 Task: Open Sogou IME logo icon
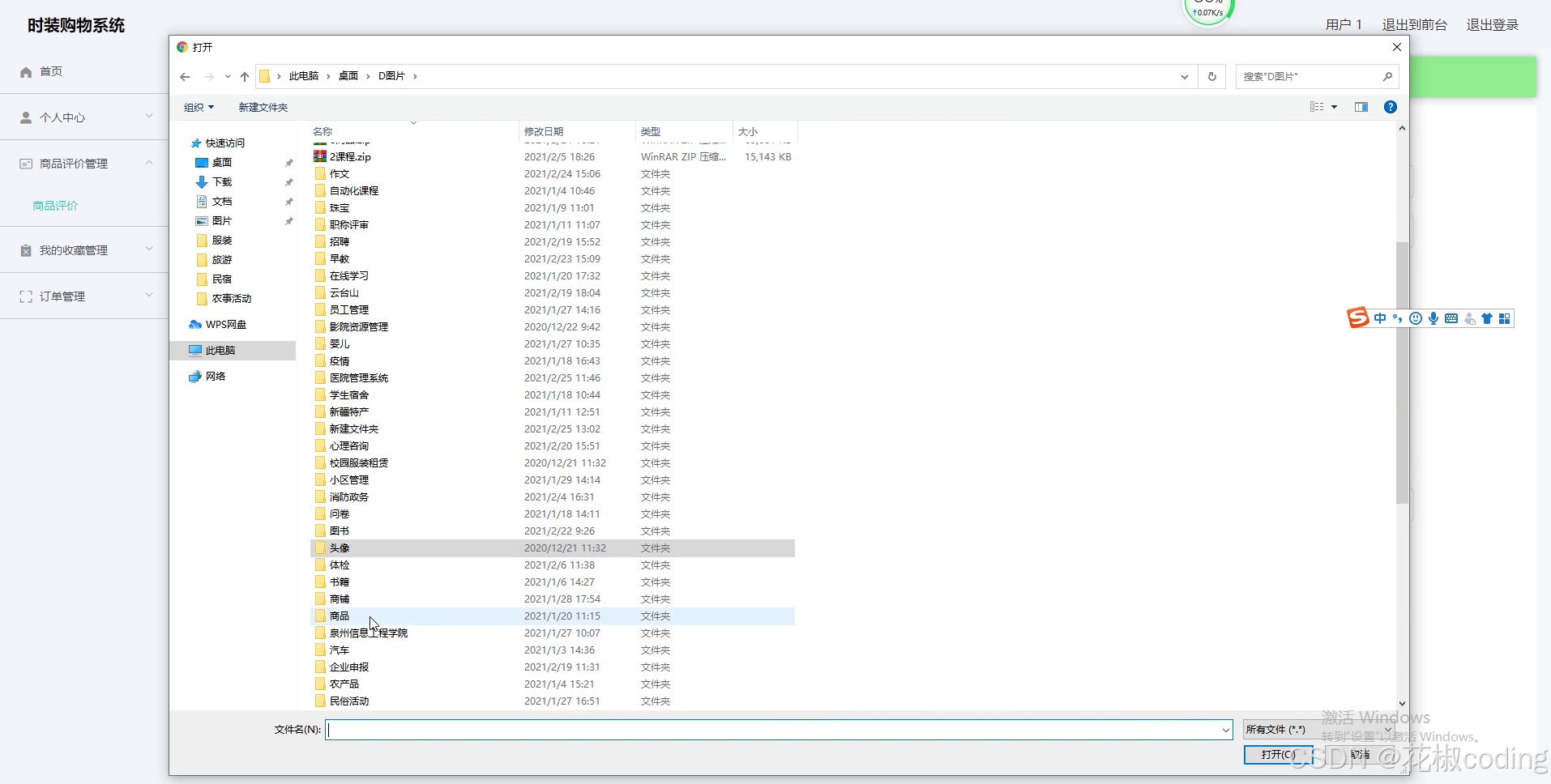point(1358,318)
